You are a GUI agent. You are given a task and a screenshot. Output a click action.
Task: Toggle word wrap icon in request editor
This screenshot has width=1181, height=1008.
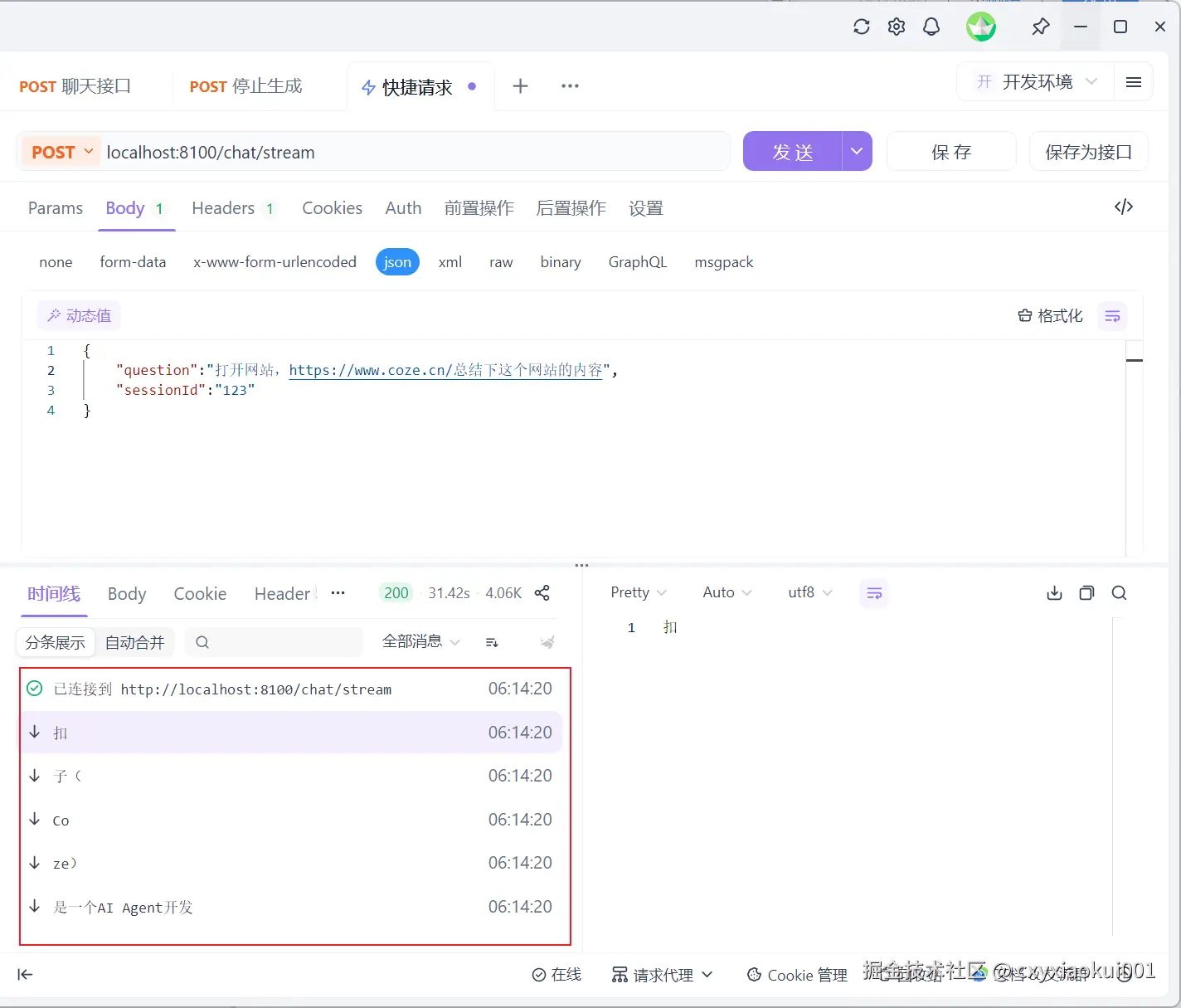pos(1112,316)
